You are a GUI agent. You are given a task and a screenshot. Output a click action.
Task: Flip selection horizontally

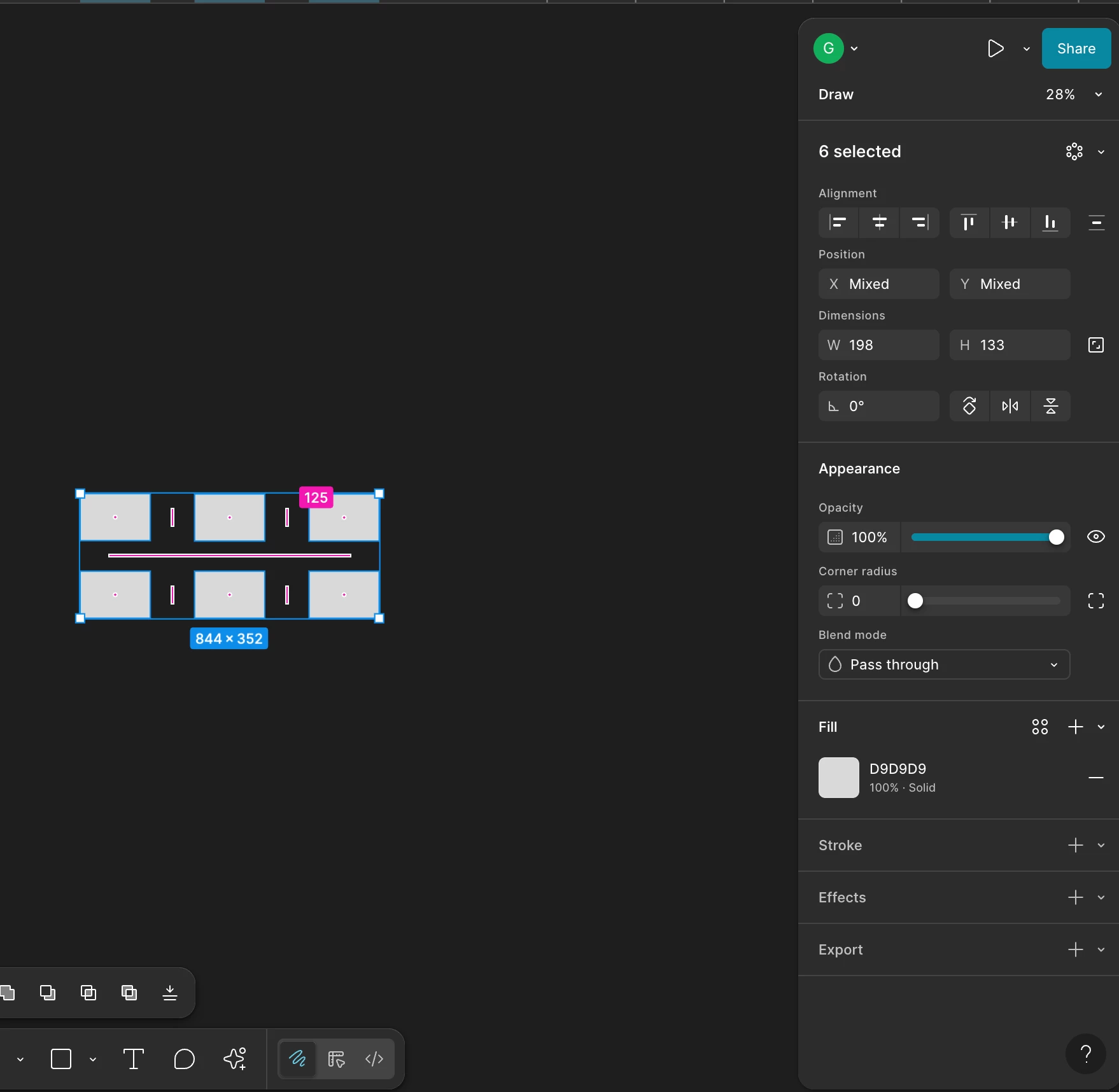(x=1010, y=406)
